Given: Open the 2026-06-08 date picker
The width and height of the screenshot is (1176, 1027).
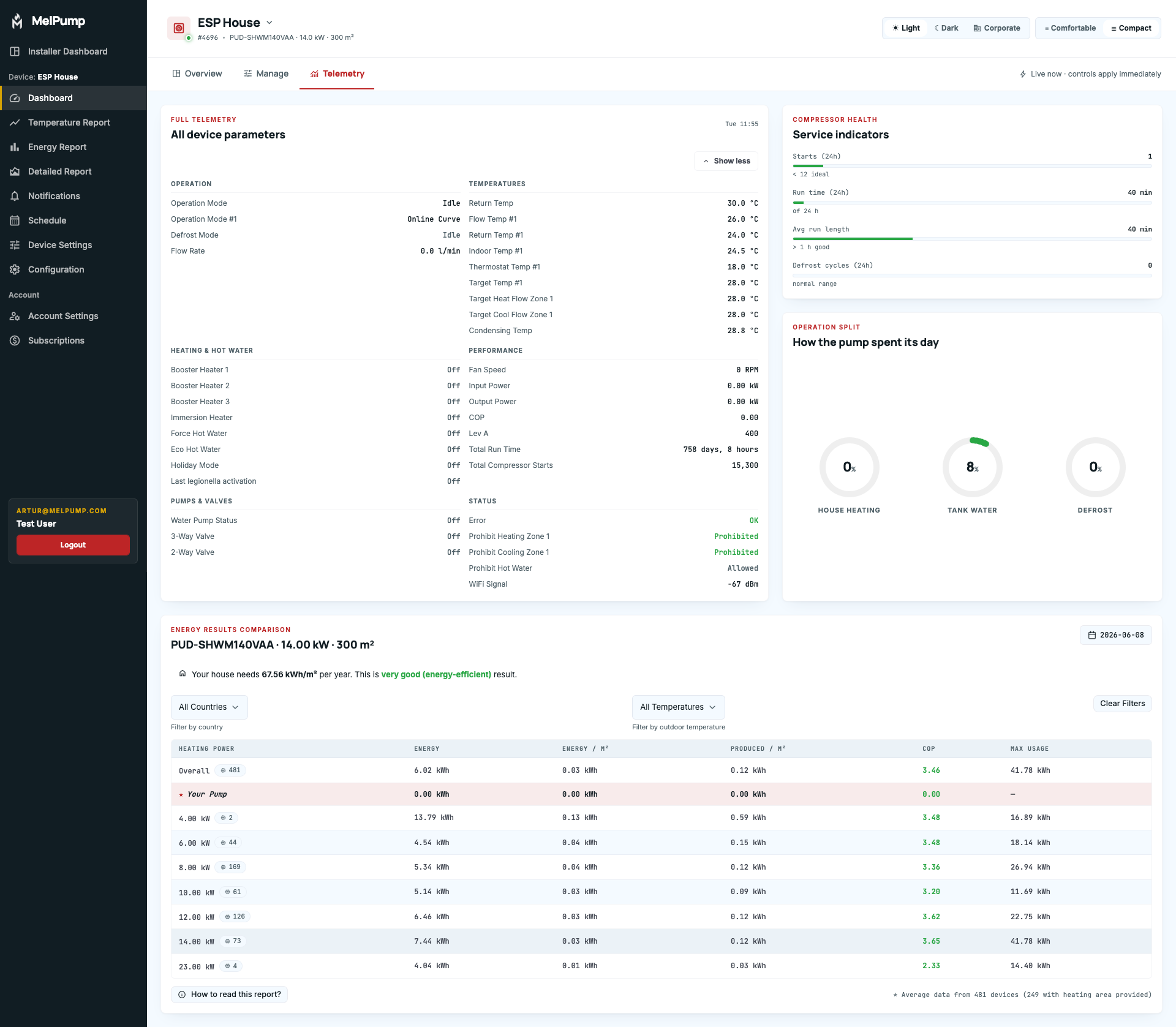Looking at the screenshot, I should click(1115, 635).
